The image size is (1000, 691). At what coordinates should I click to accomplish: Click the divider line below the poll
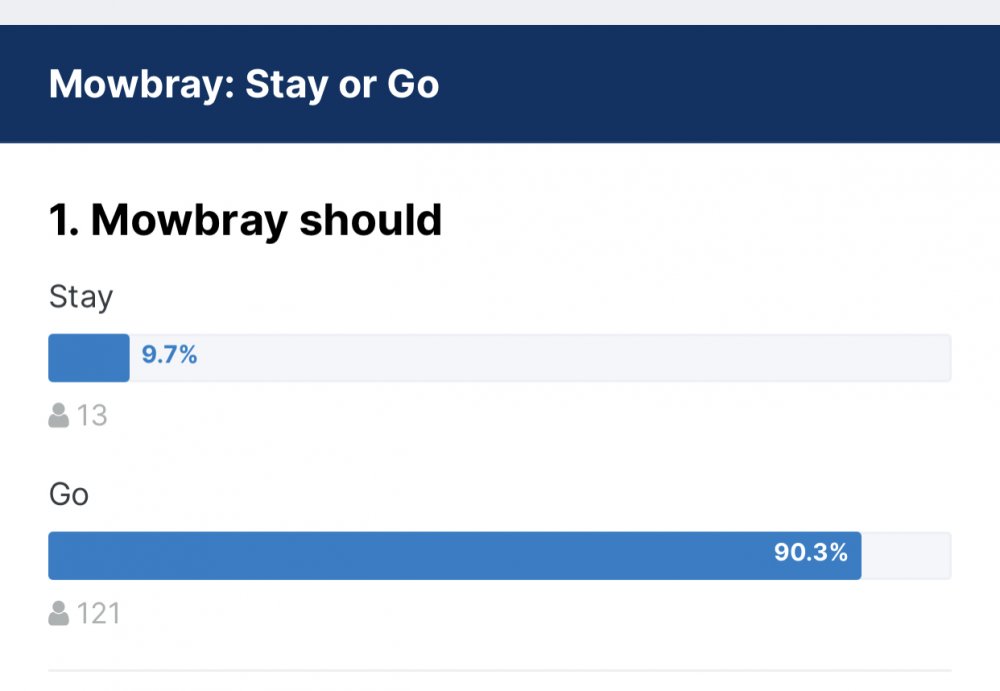[x=500, y=670]
